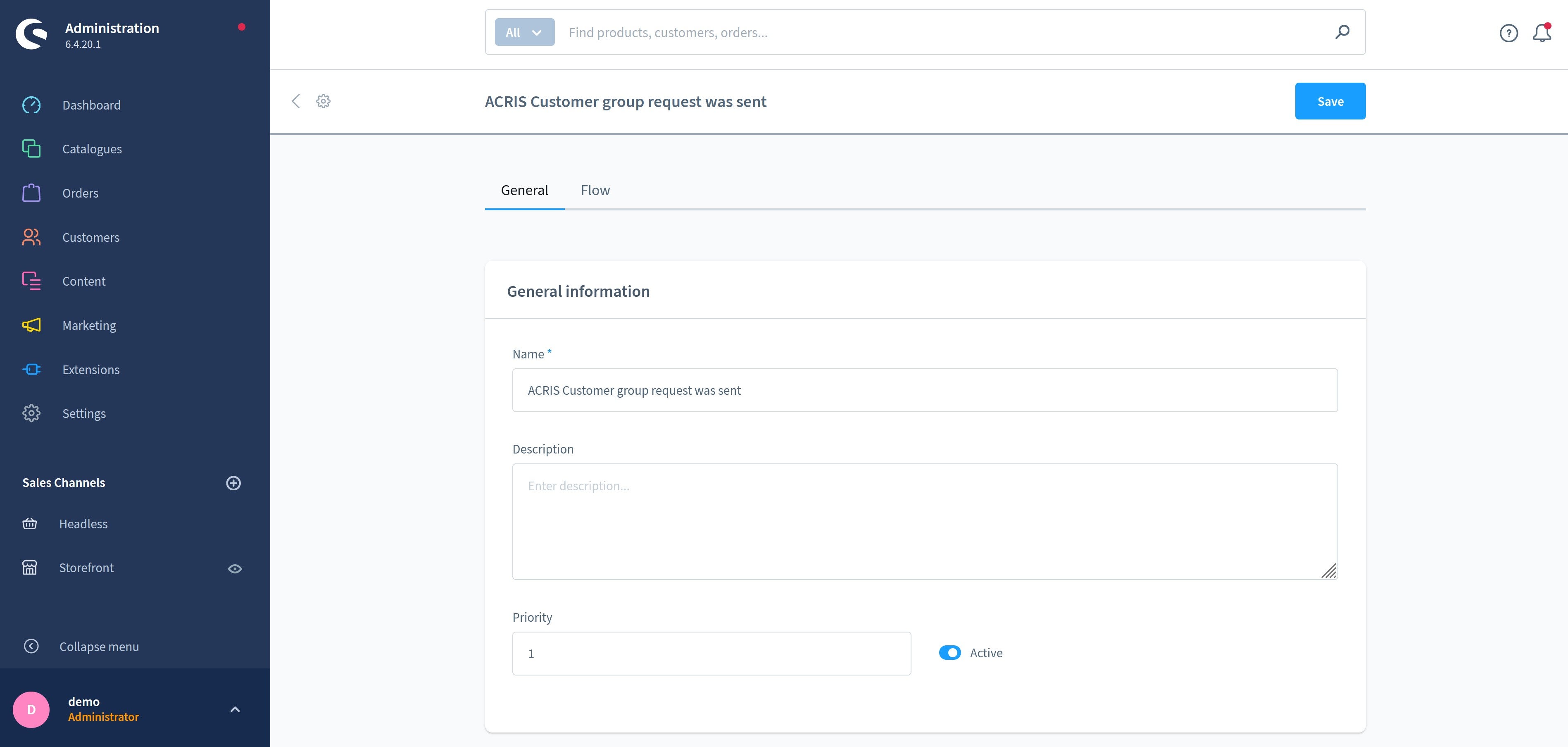This screenshot has width=1568, height=747.
Task: Add a new sales channel with plus icon
Action: [233, 483]
